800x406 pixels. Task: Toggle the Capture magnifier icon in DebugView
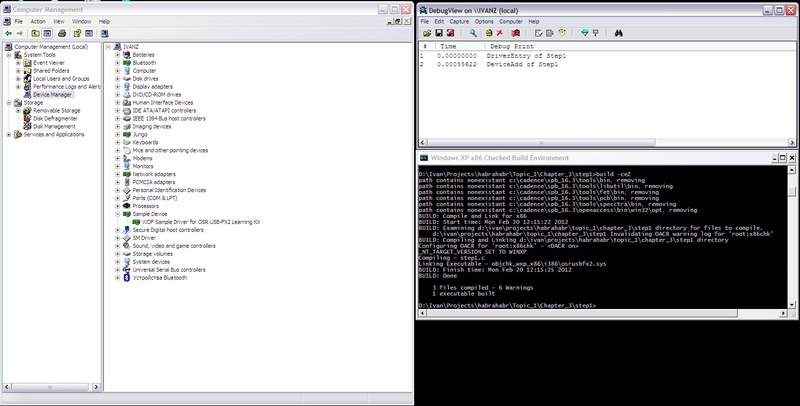point(473,33)
